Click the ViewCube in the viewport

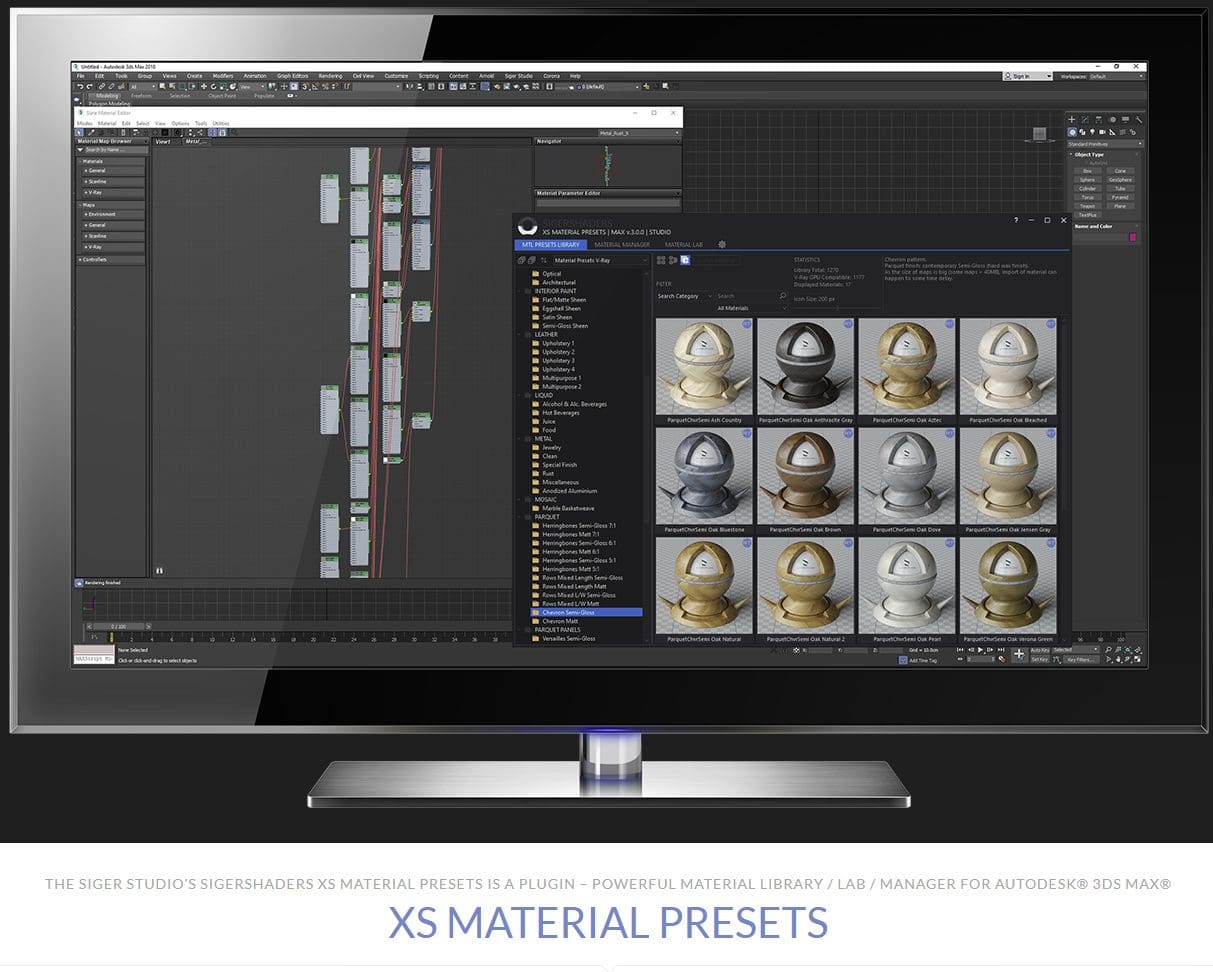pyautogui.click(x=1039, y=133)
